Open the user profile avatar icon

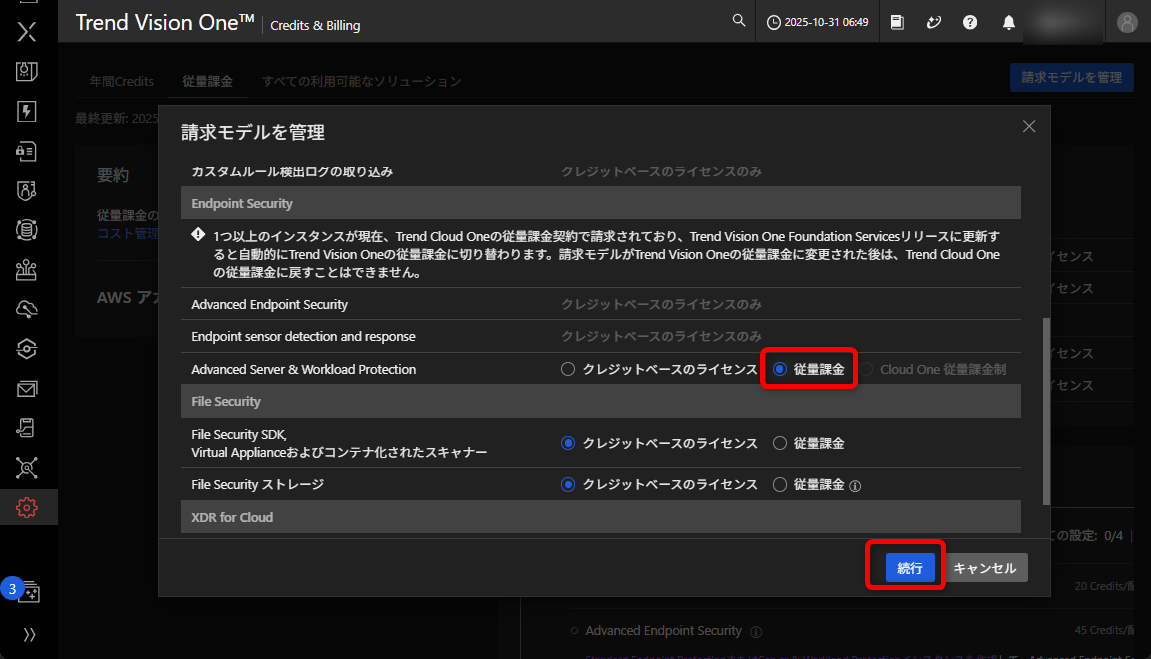[1127, 22]
